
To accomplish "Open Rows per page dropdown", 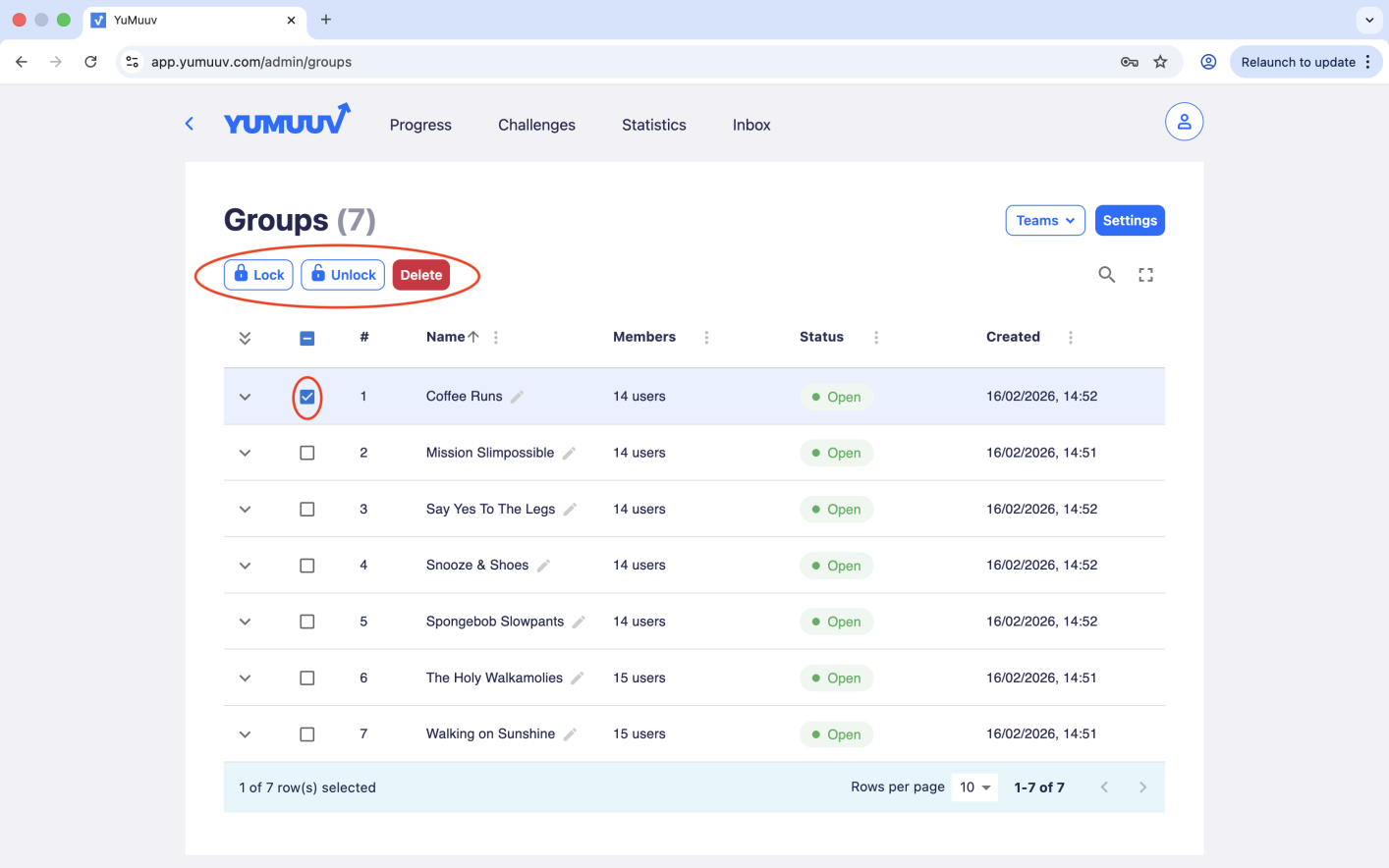I will click(x=974, y=787).
